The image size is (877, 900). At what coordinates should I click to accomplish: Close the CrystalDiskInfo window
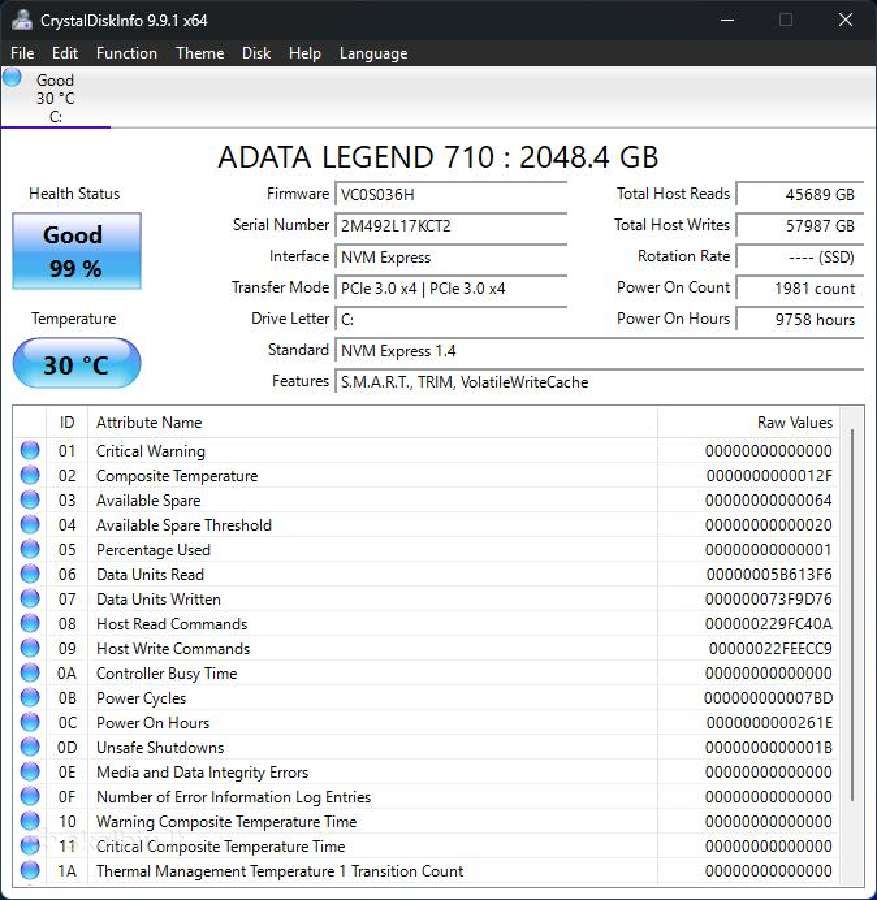pyautogui.click(x=845, y=20)
